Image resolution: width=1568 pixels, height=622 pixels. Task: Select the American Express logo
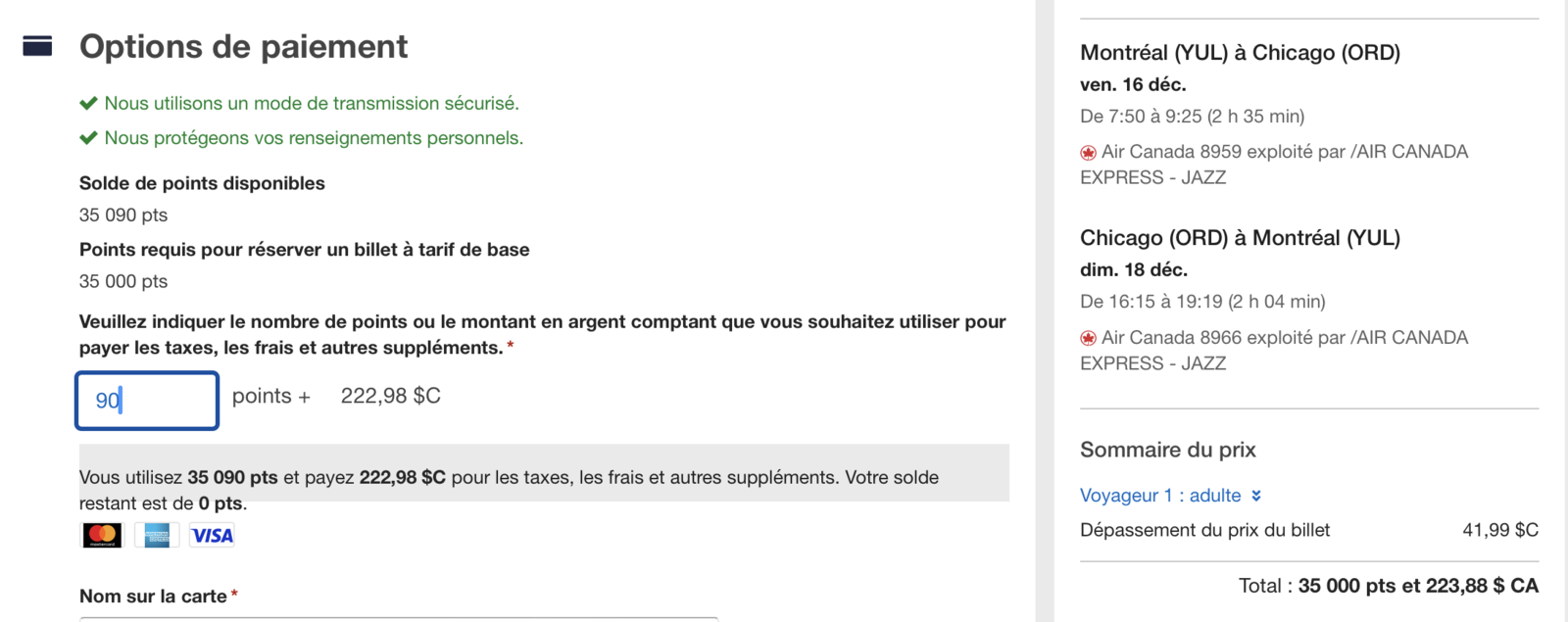tap(157, 535)
